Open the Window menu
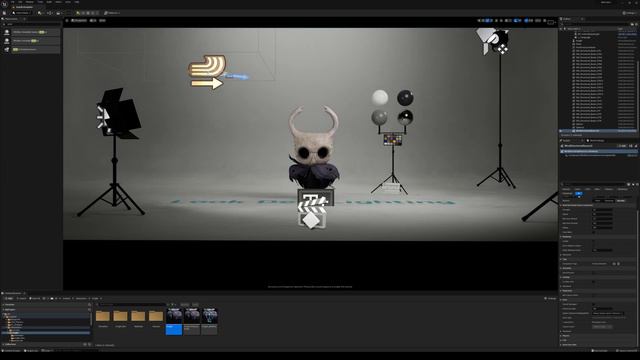 30,2
